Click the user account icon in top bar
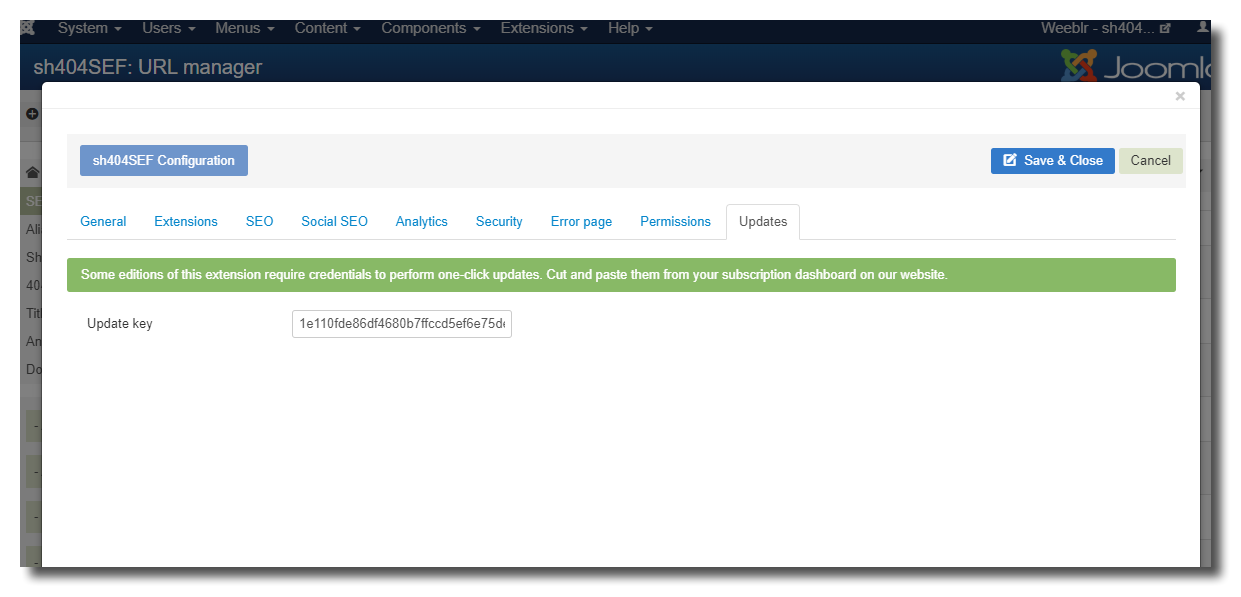The image size is (1241, 597). click(x=1203, y=28)
